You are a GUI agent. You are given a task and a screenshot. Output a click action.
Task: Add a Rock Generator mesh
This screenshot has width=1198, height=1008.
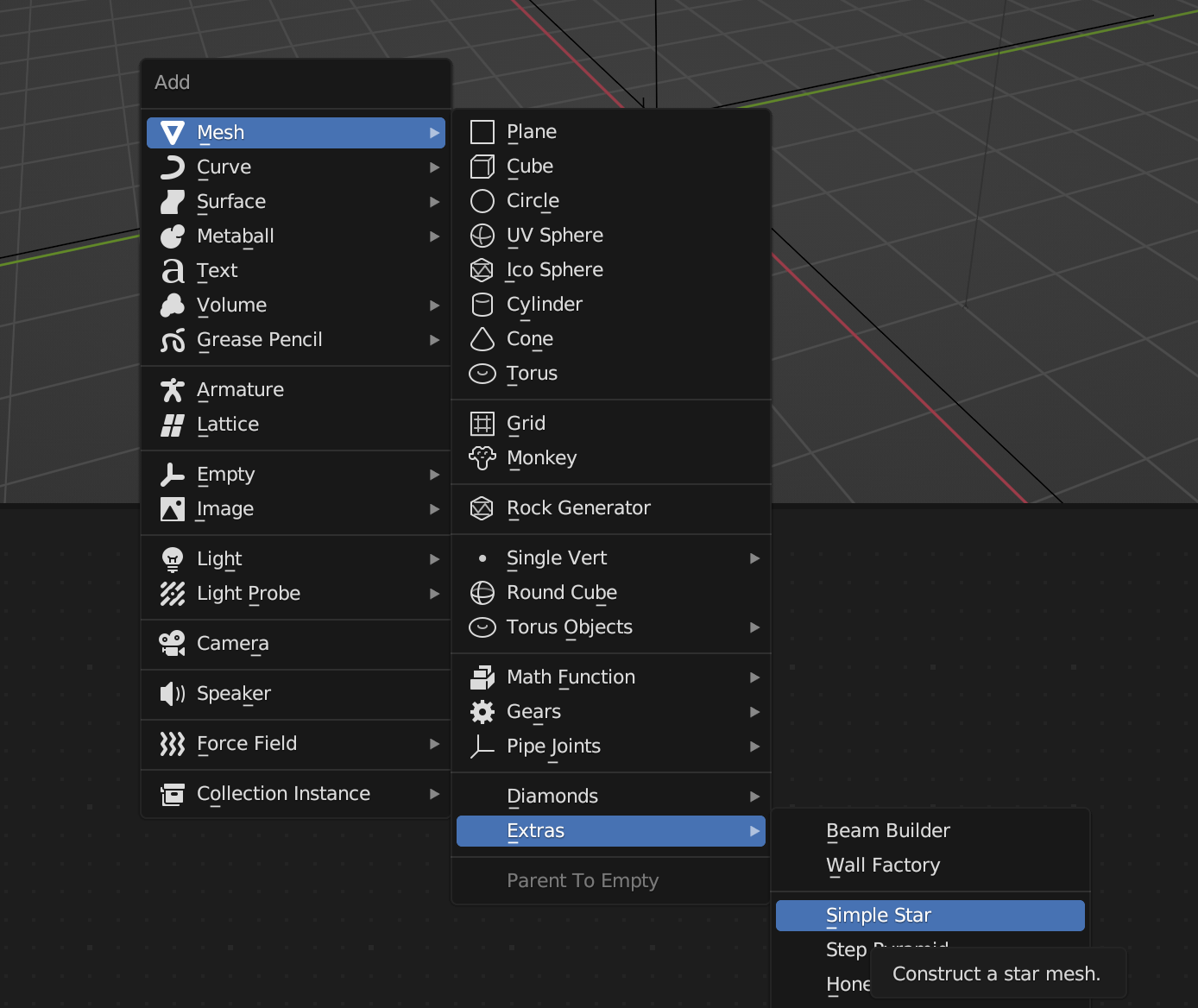tap(611, 508)
